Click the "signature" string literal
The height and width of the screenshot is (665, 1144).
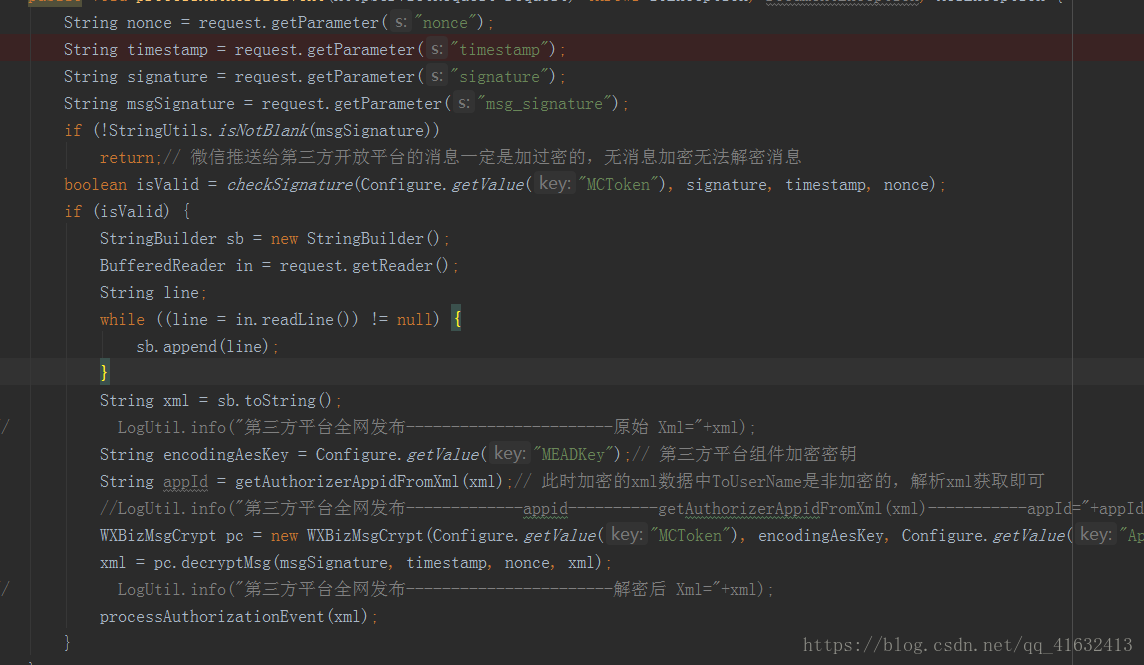[499, 77]
